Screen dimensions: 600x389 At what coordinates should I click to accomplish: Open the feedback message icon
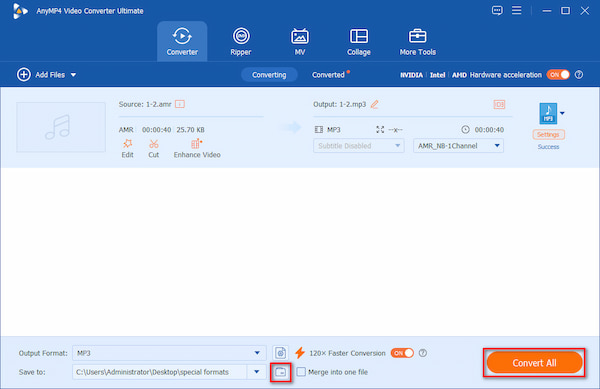[497, 10]
